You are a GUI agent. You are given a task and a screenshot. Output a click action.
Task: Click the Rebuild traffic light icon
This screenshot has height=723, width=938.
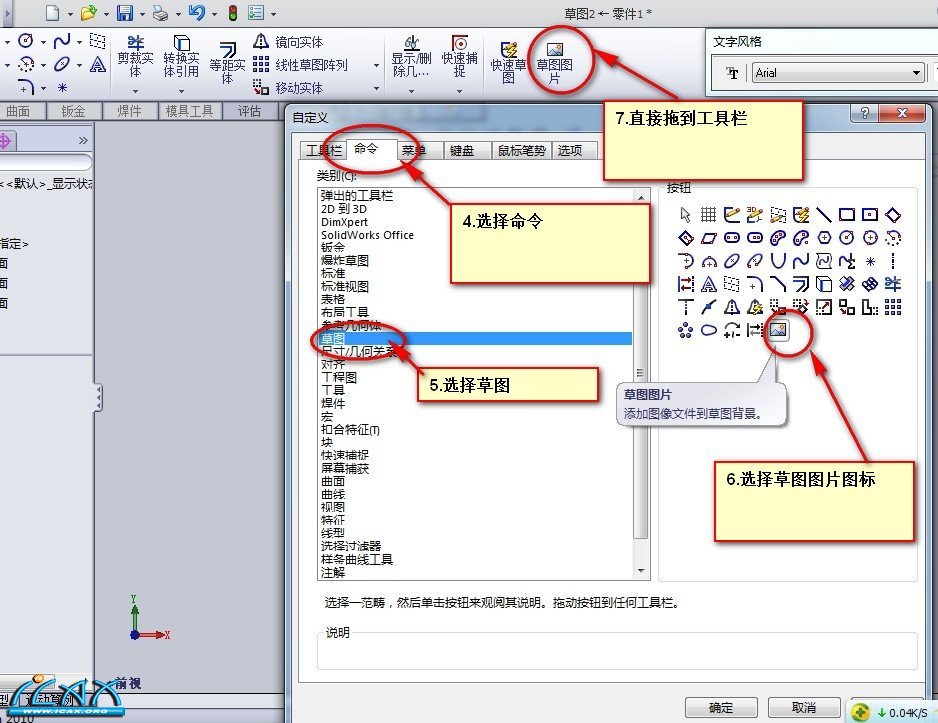233,13
